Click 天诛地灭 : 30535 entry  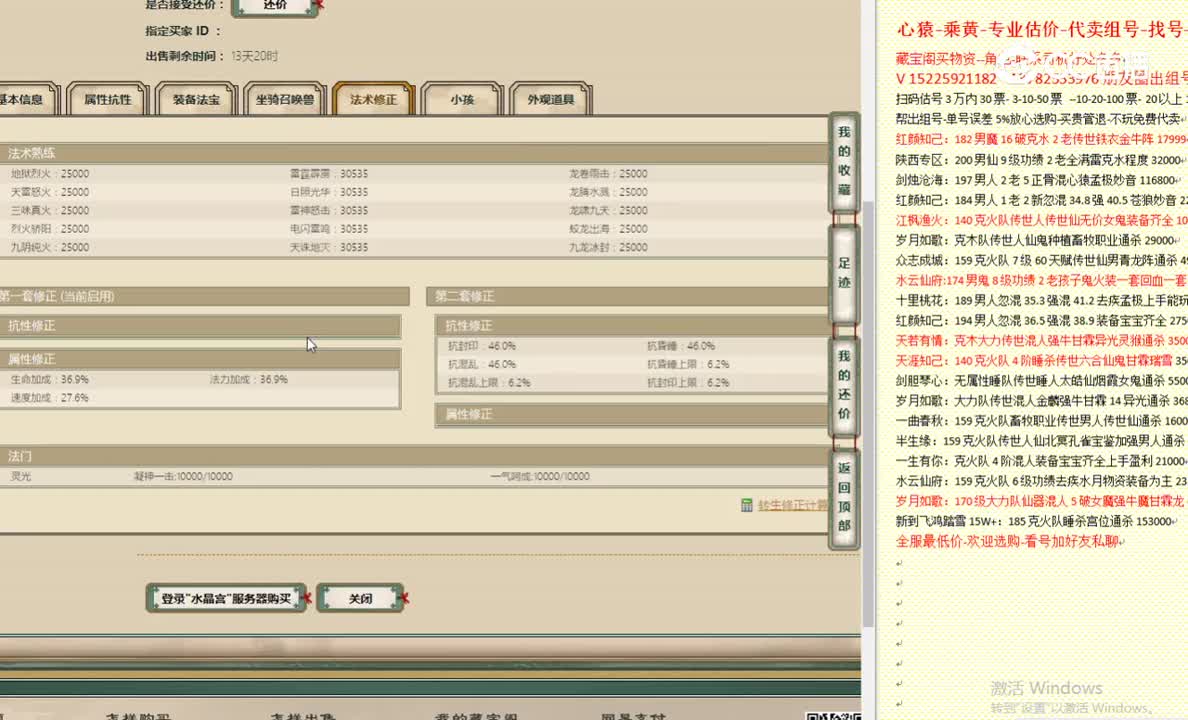[x=329, y=247]
